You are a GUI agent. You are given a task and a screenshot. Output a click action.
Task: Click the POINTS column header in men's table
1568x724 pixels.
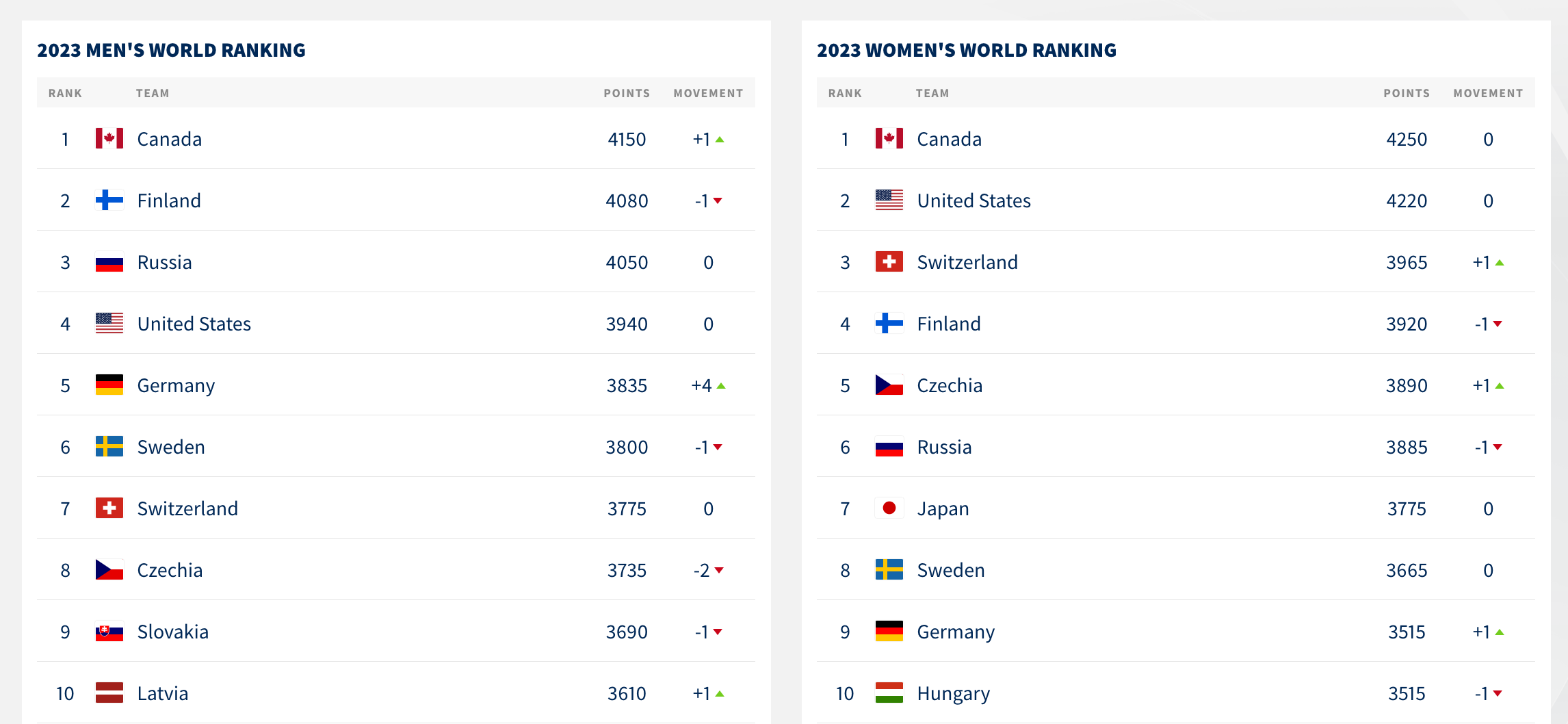tap(627, 93)
